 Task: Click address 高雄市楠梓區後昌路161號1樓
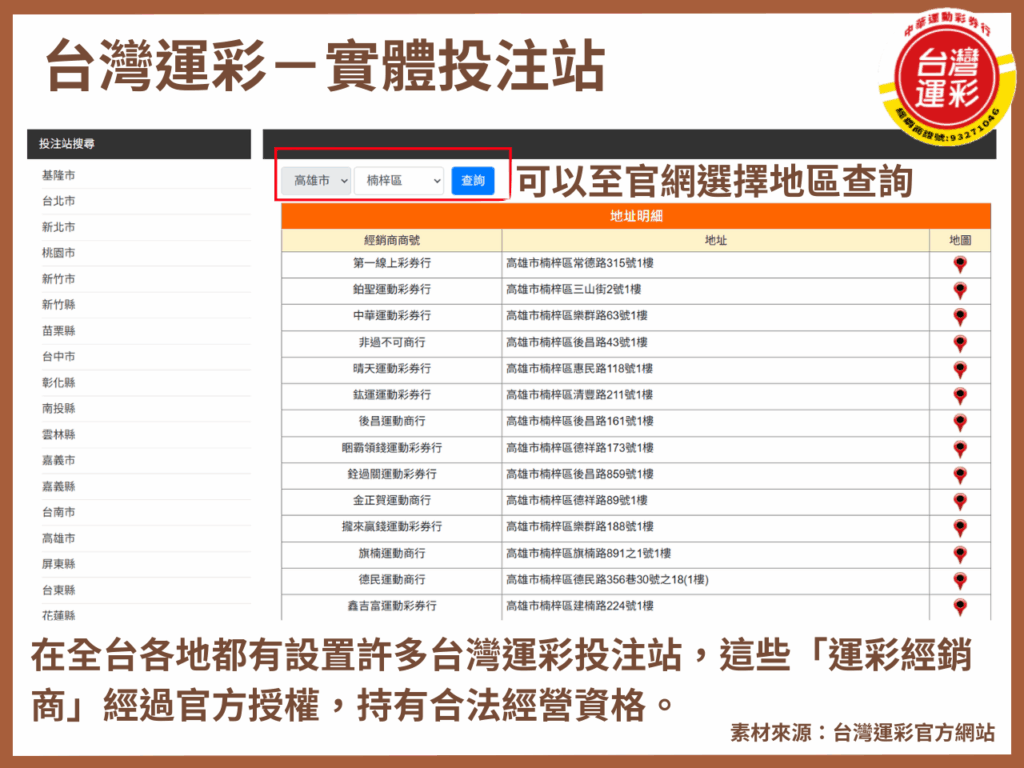580,421
